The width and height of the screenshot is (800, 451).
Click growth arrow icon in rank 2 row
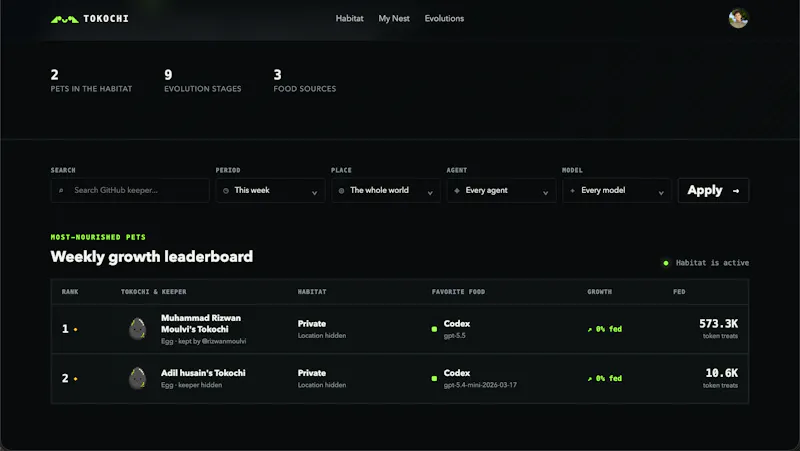(590, 379)
